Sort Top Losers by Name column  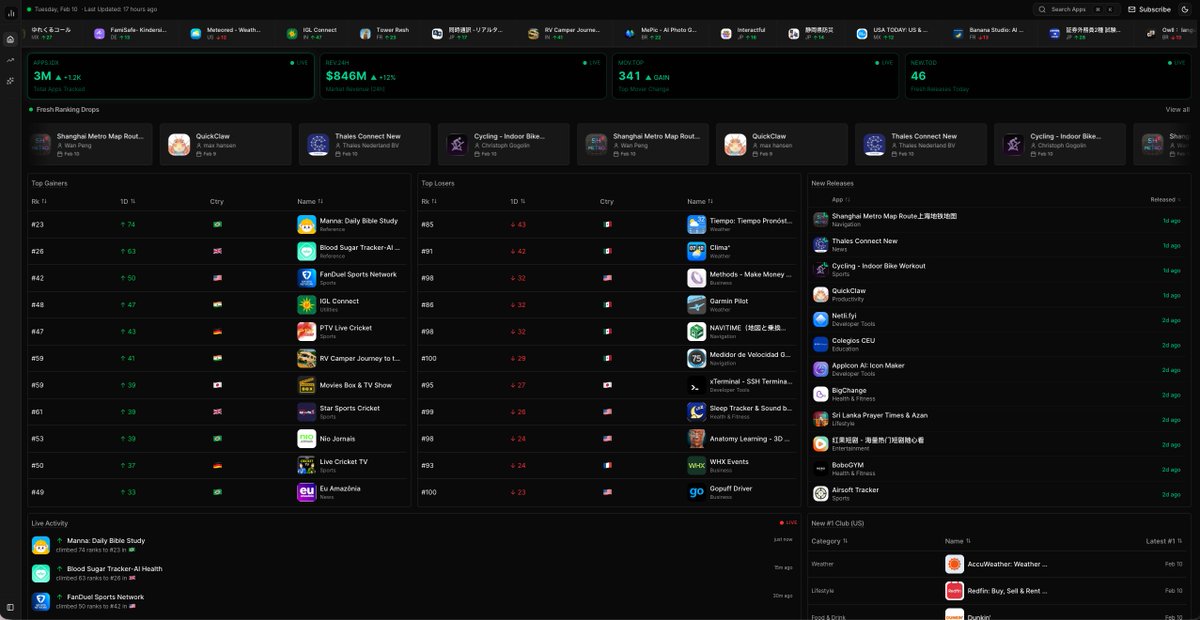point(700,201)
